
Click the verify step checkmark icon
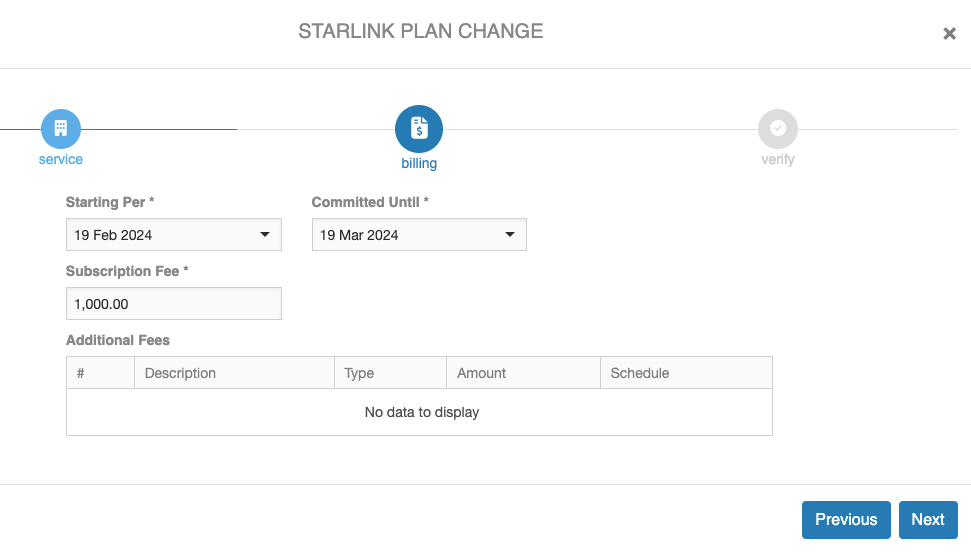click(778, 129)
